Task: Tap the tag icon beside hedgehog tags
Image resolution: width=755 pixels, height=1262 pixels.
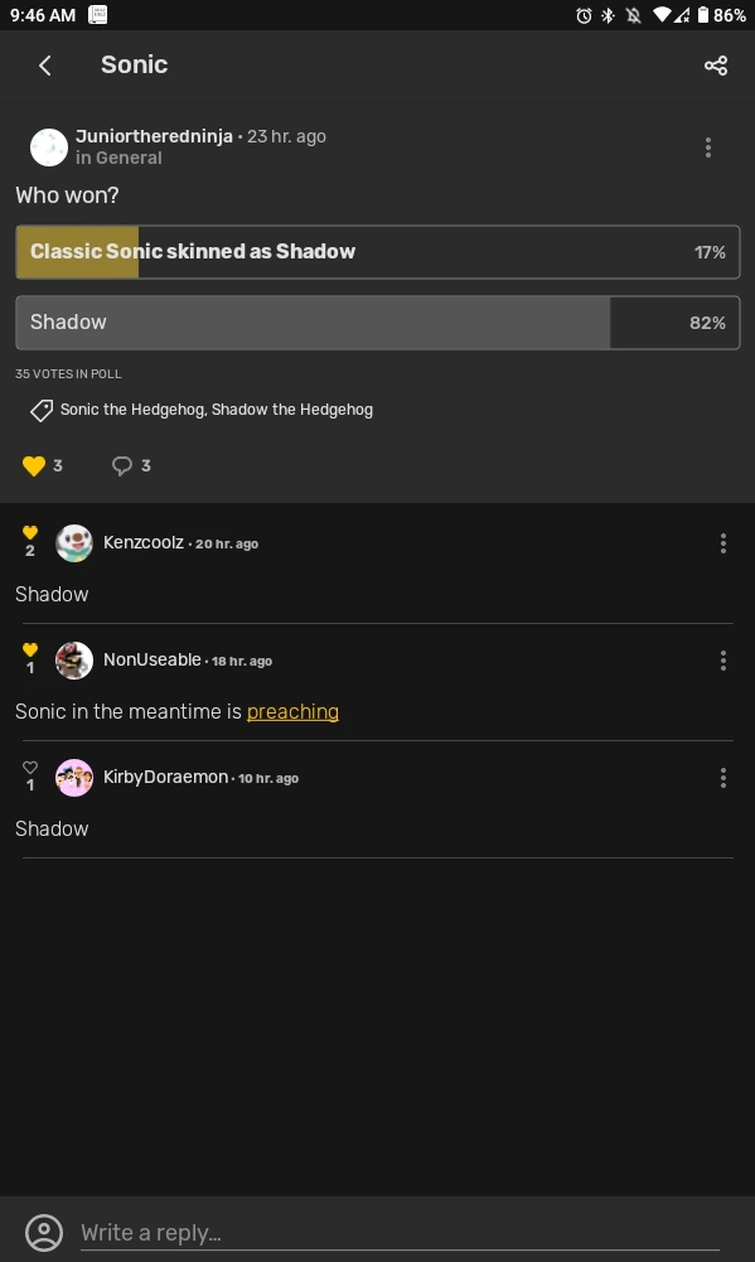Action: pos(41,410)
